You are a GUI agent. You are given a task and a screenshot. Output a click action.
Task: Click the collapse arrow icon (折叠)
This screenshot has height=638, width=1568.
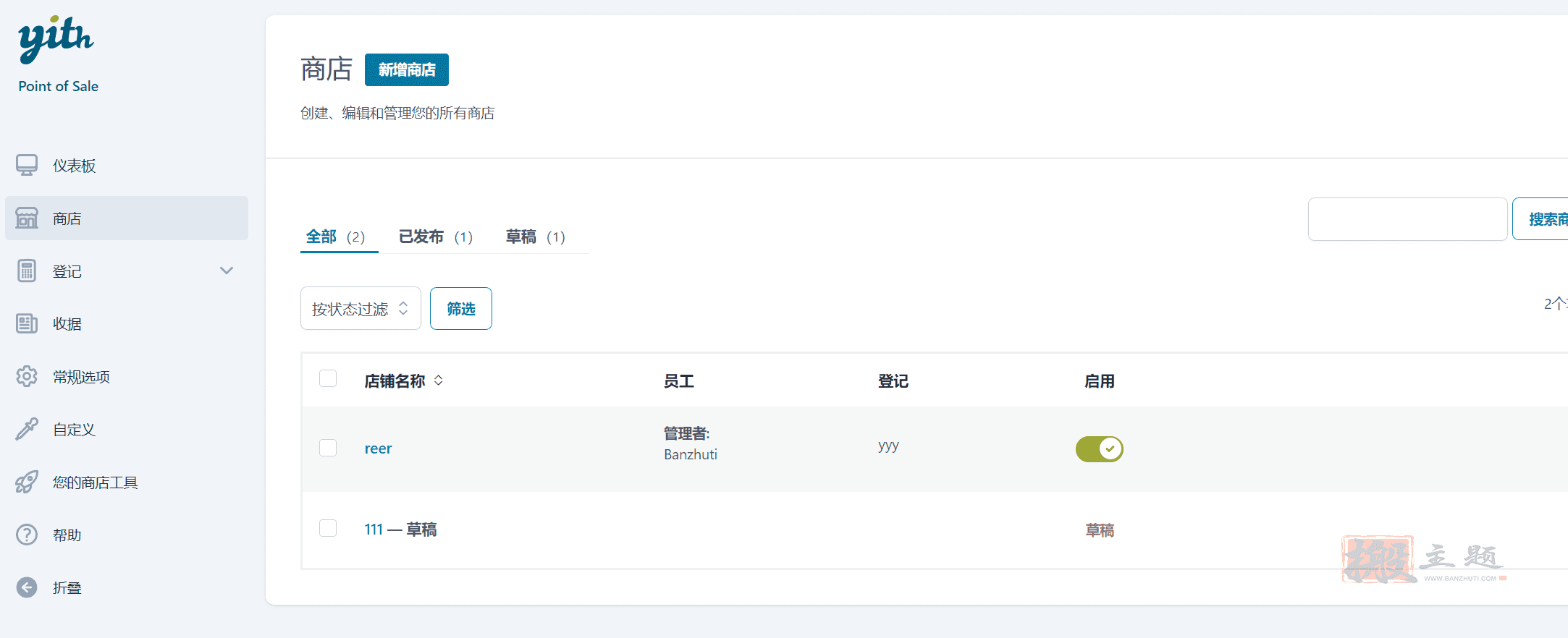[x=27, y=587]
